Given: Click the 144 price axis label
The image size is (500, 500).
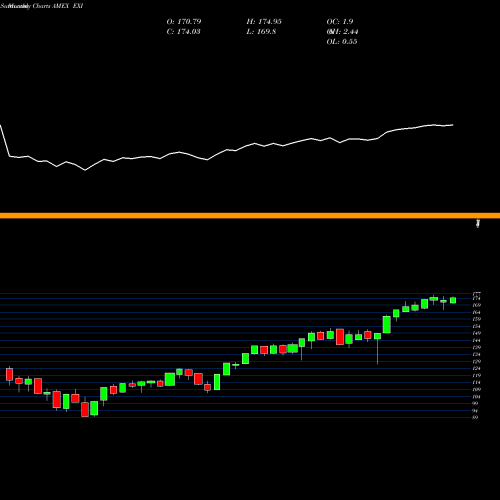Looking at the screenshot, I should (476, 340).
